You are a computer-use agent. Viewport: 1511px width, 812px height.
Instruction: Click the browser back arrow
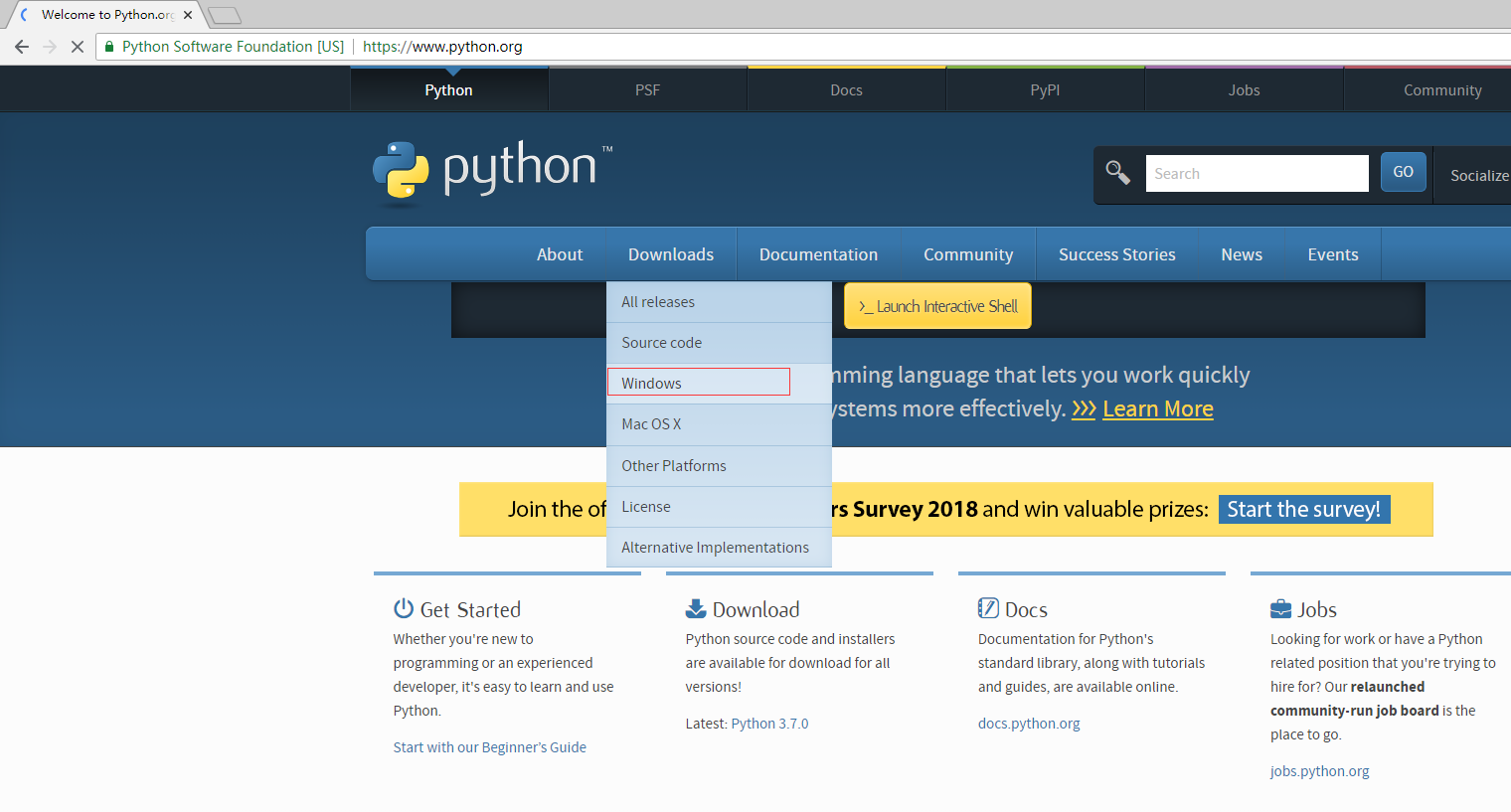pos(22,47)
